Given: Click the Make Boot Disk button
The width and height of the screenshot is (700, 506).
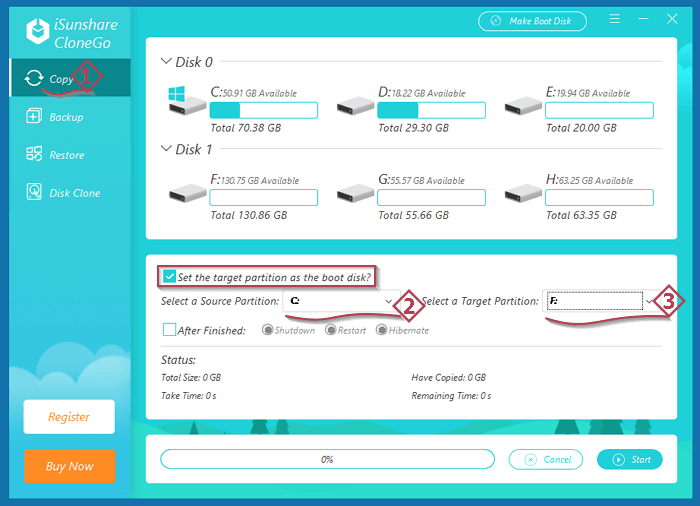Looking at the screenshot, I should (x=532, y=21).
